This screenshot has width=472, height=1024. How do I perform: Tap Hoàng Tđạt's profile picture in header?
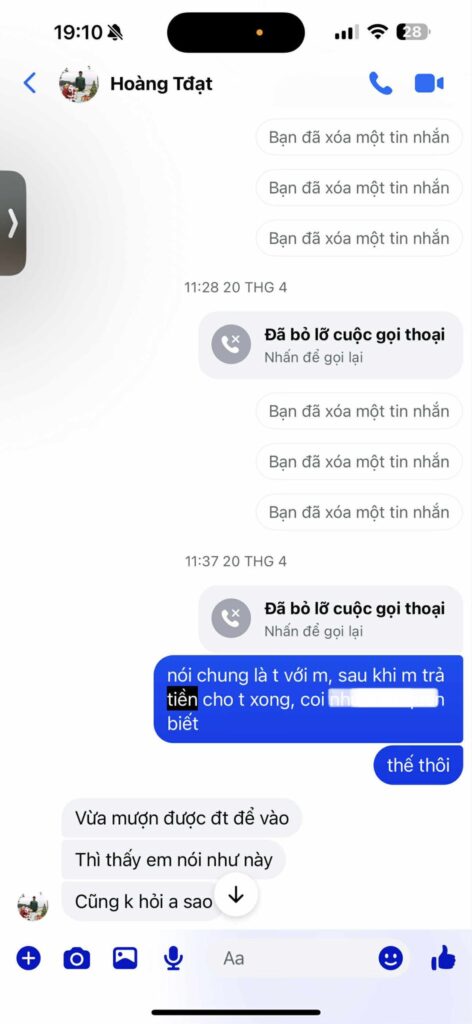[79, 84]
